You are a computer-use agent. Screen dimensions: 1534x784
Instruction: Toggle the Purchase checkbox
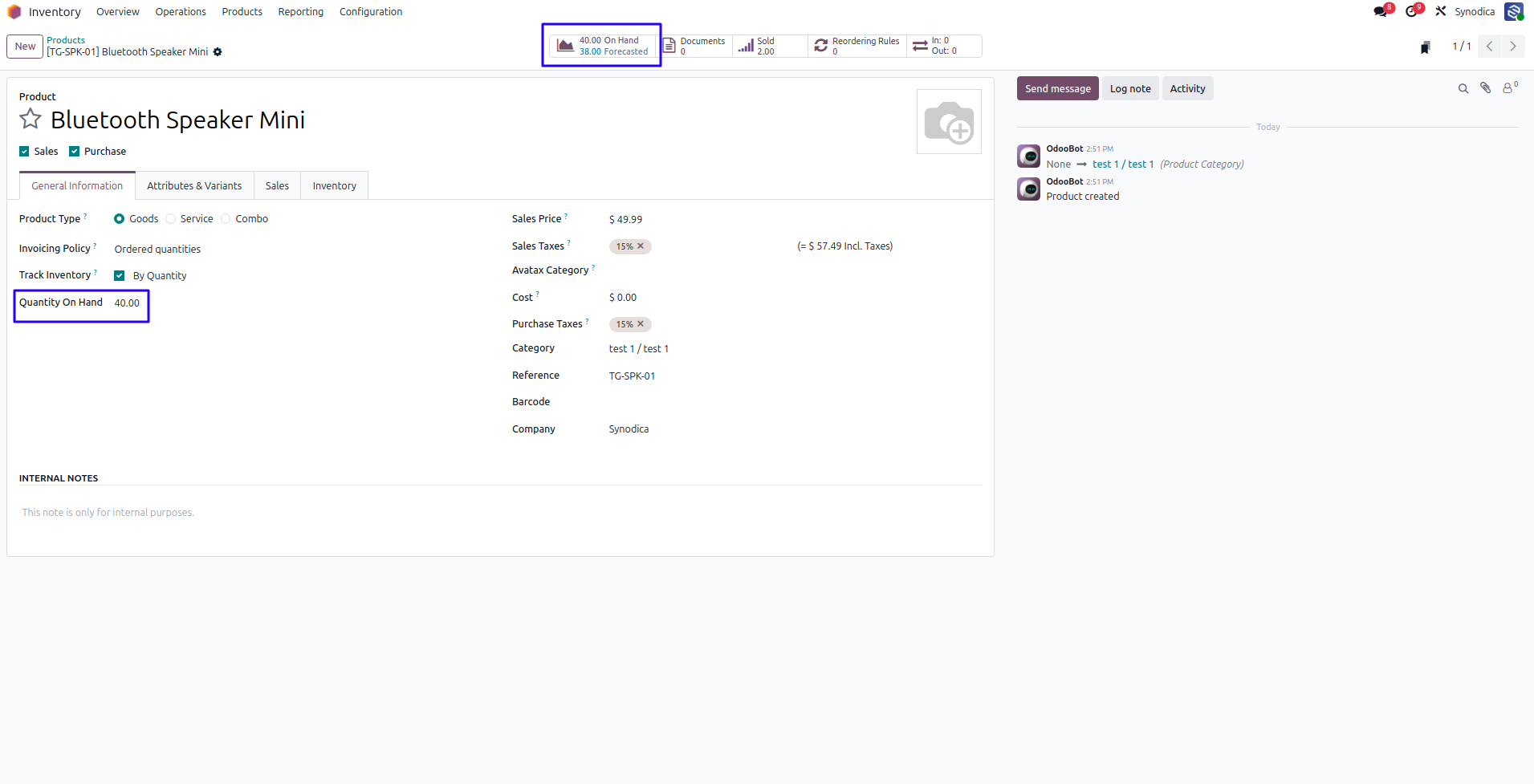(75, 152)
